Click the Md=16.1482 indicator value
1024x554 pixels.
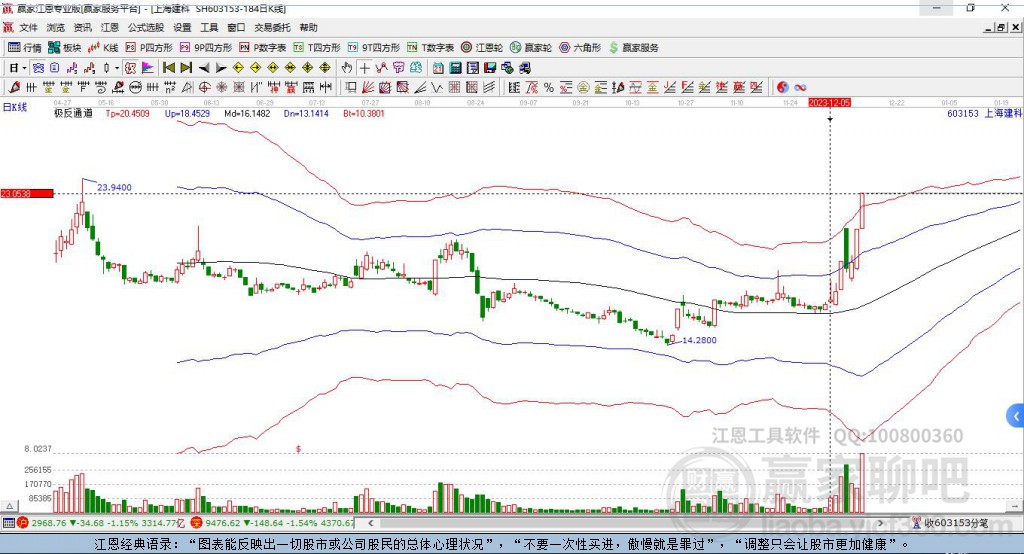(x=247, y=114)
